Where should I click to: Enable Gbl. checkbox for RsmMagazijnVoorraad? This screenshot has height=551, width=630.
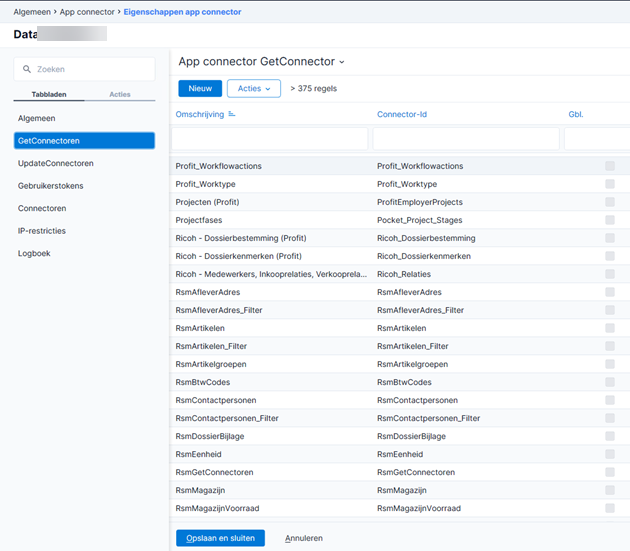pyautogui.click(x=610, y=508)
